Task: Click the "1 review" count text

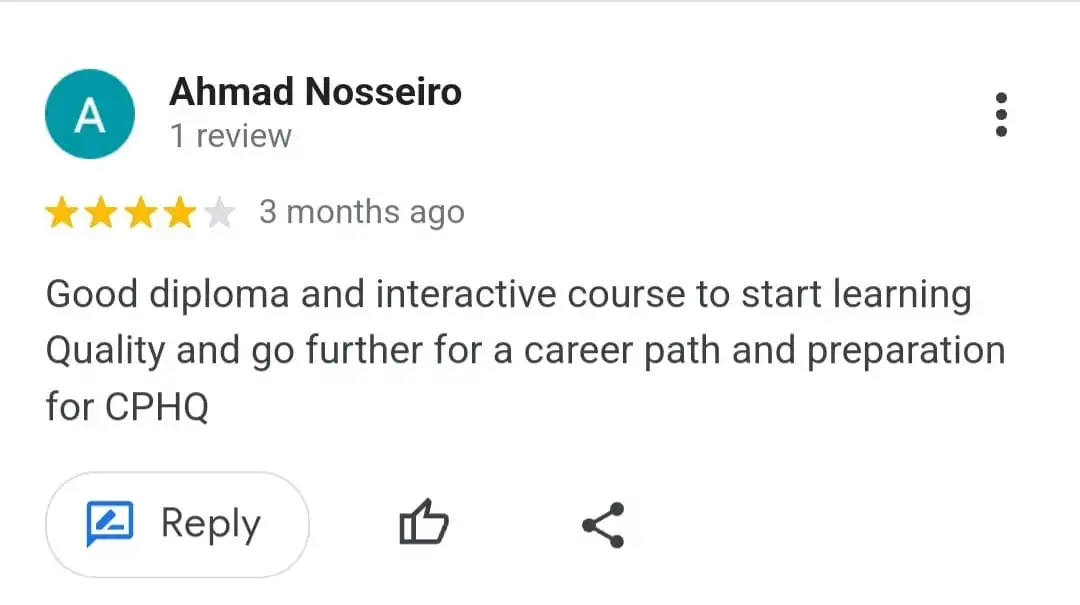Action: pyautogui.click(x=230, y=136)
